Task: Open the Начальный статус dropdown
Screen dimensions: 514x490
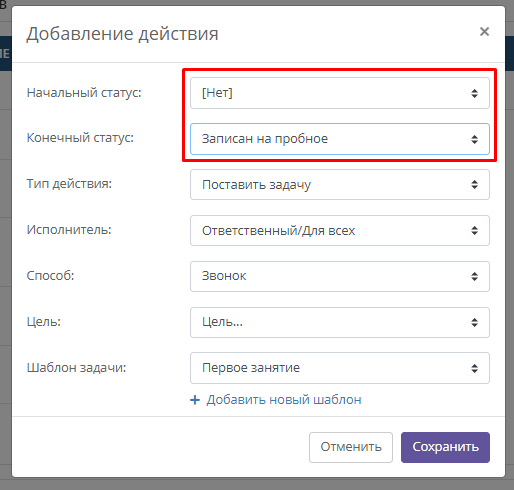Action: pos(340,93)
